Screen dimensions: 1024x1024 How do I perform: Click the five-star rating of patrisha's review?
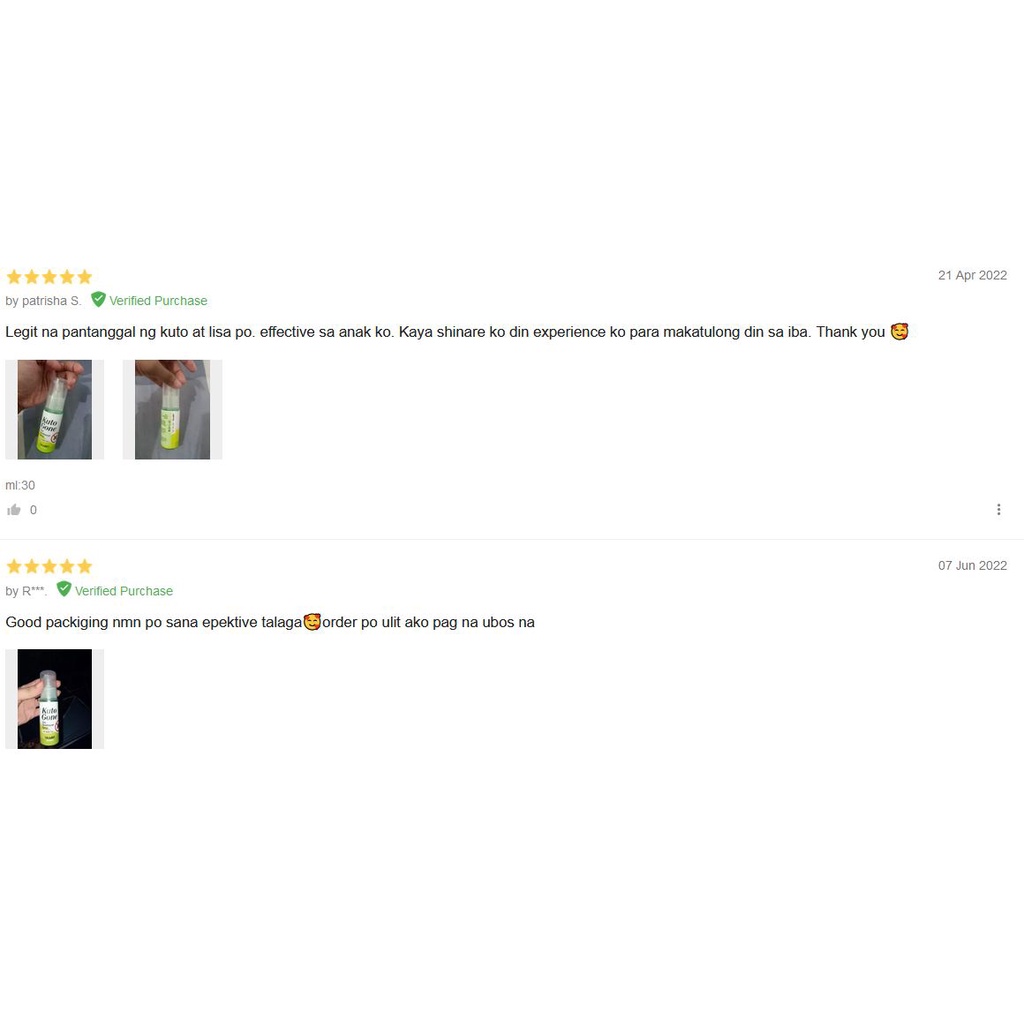(x=49, y=277)
